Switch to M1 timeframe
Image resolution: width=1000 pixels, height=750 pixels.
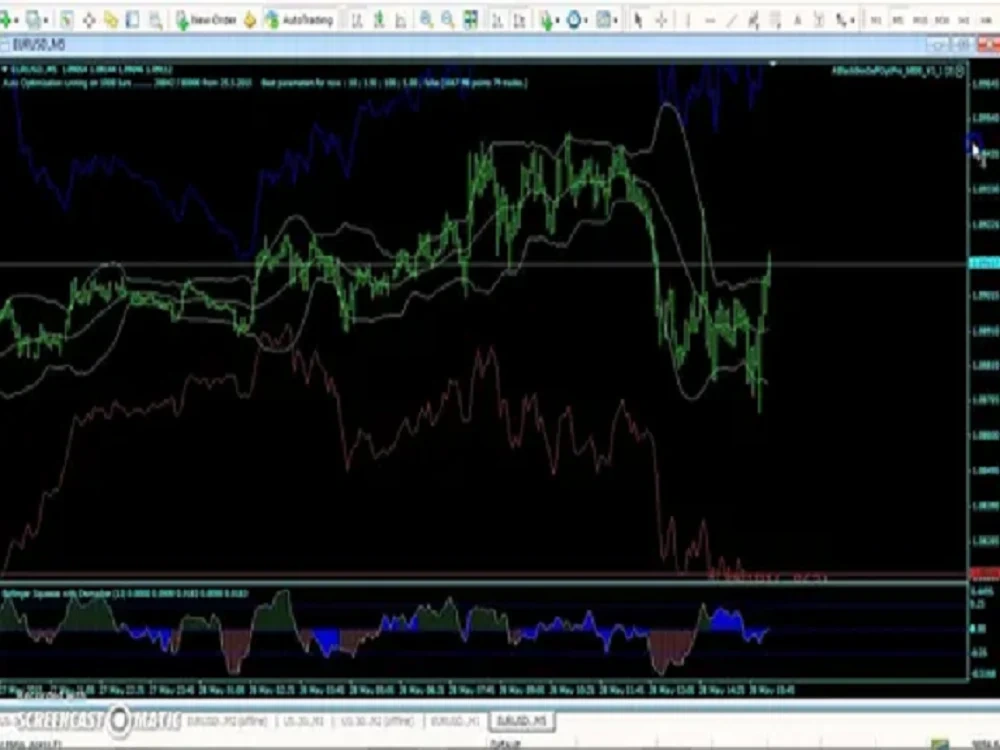point(876,20)
